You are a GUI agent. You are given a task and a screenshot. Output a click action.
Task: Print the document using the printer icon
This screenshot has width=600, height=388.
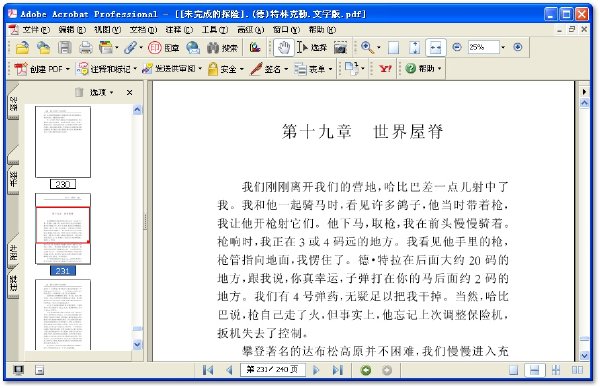pyautogui.click(x=85, y=47)
